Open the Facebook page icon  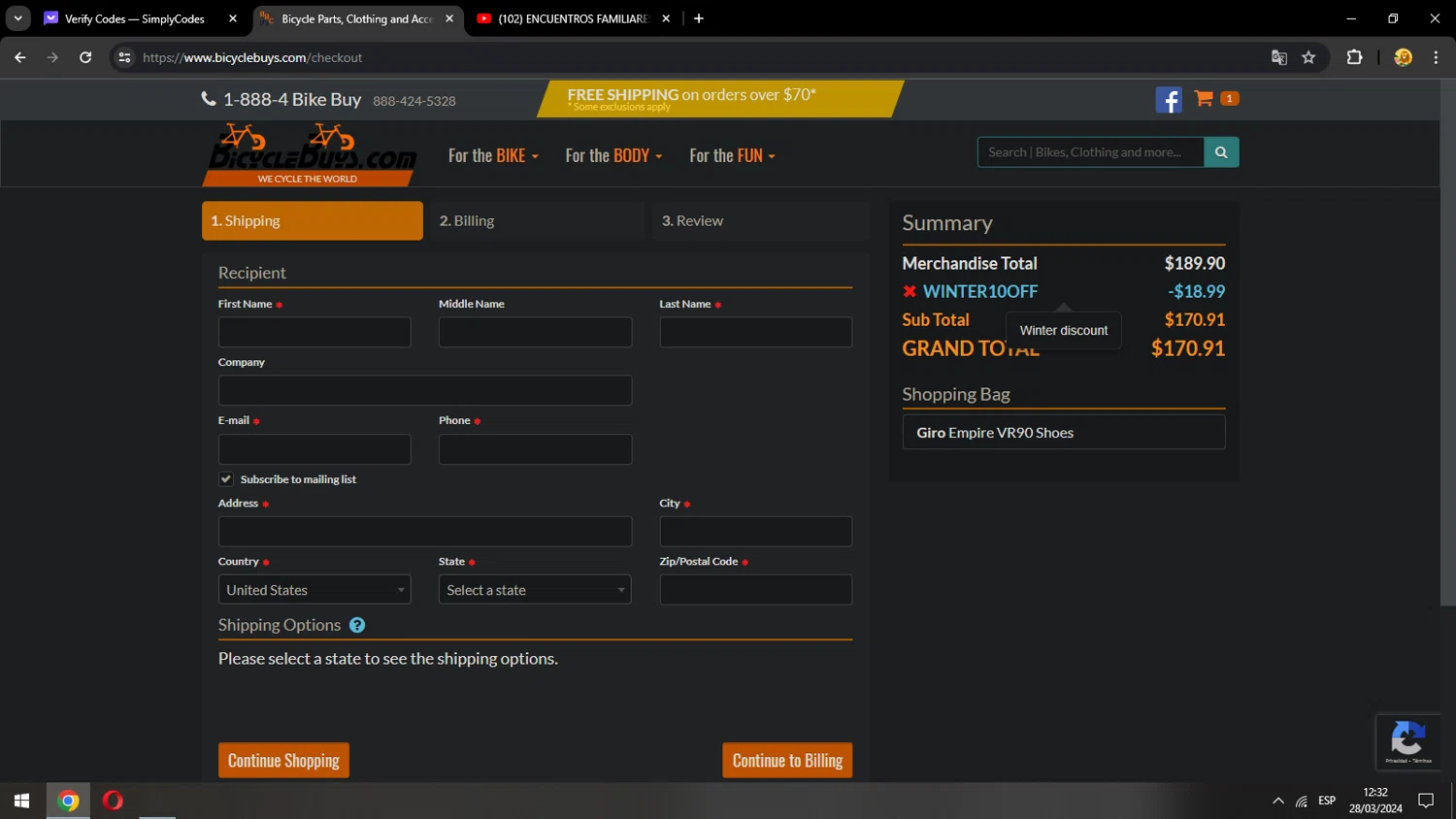[1169, 99]
